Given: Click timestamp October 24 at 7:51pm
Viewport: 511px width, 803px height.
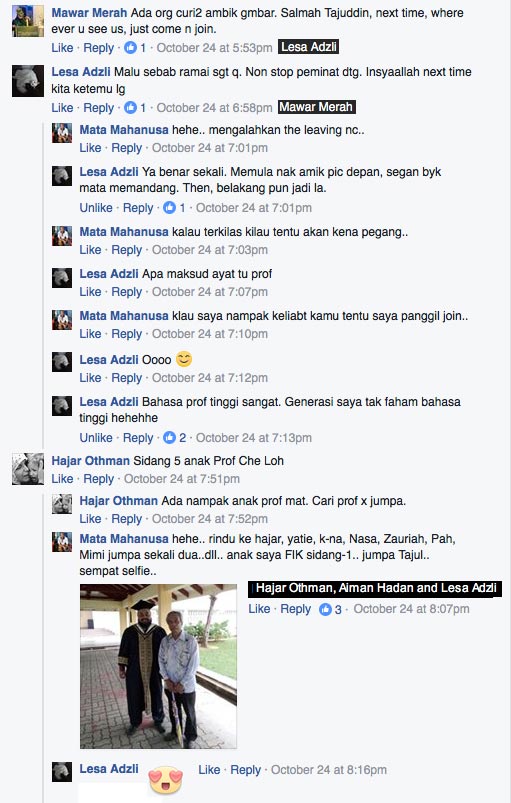Looking at the screenshot, I should [182, 479].
